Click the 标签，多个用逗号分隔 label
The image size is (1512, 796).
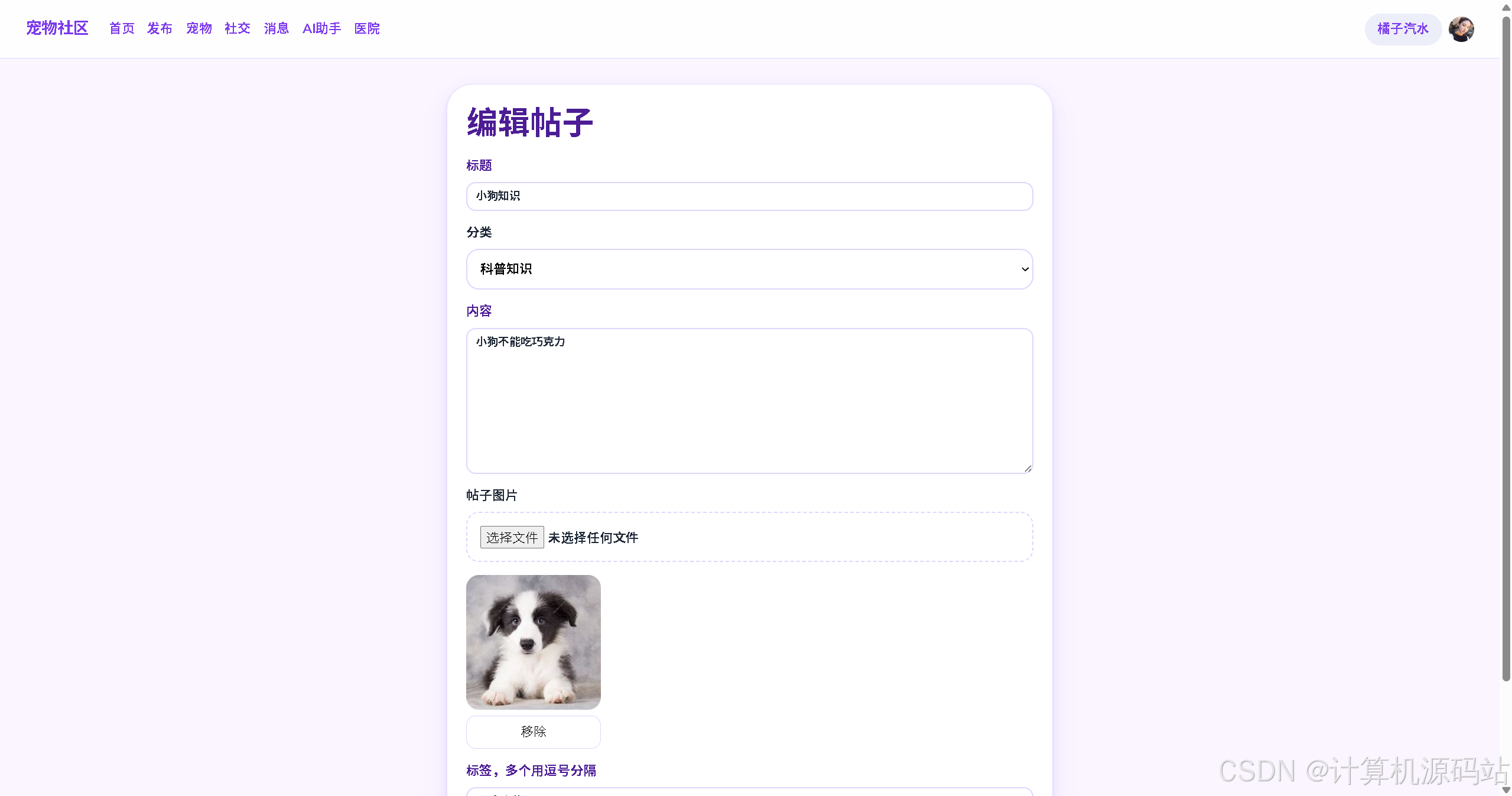point(531,771)
